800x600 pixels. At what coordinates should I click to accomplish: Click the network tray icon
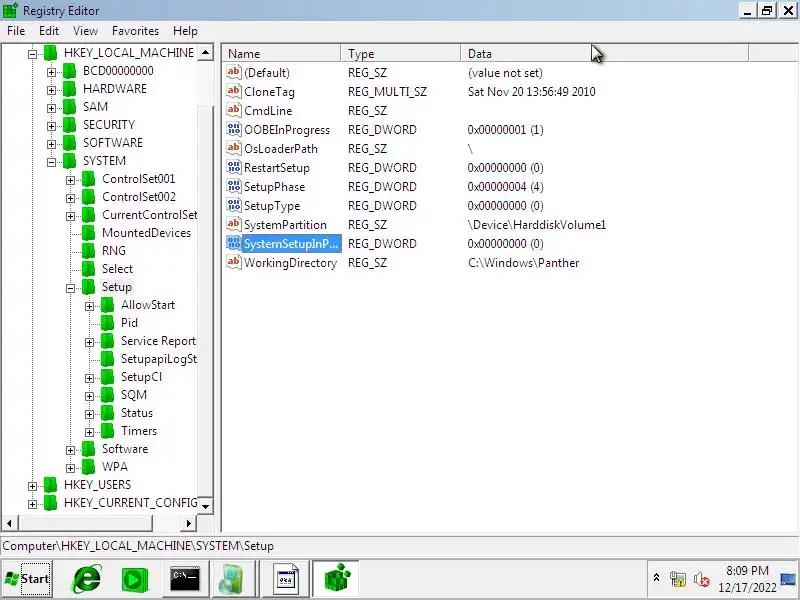[678, 579]
